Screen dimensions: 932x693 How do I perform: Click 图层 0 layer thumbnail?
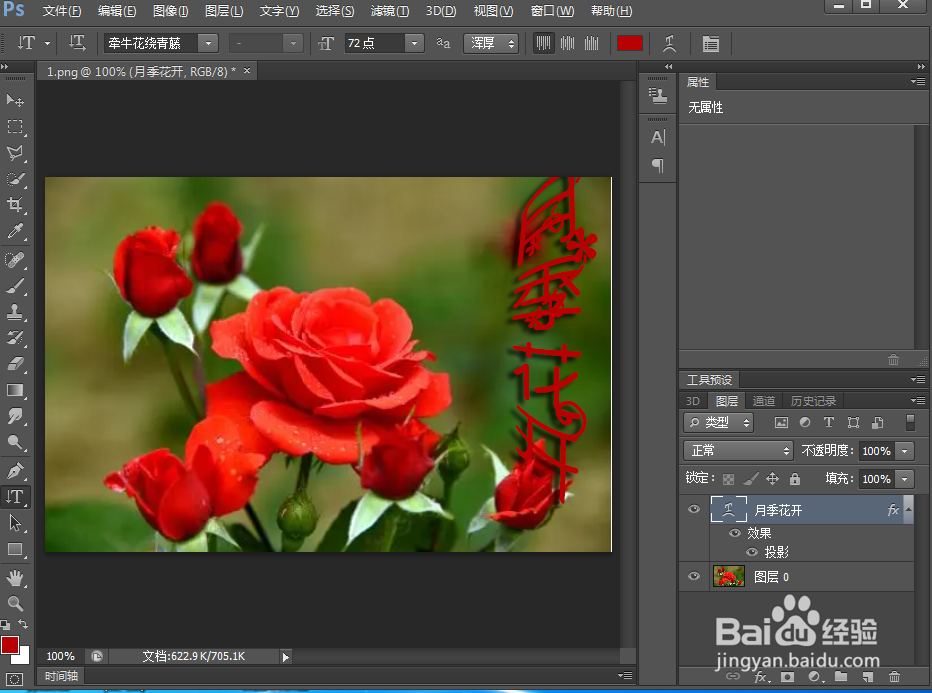[x=729, y=577]
